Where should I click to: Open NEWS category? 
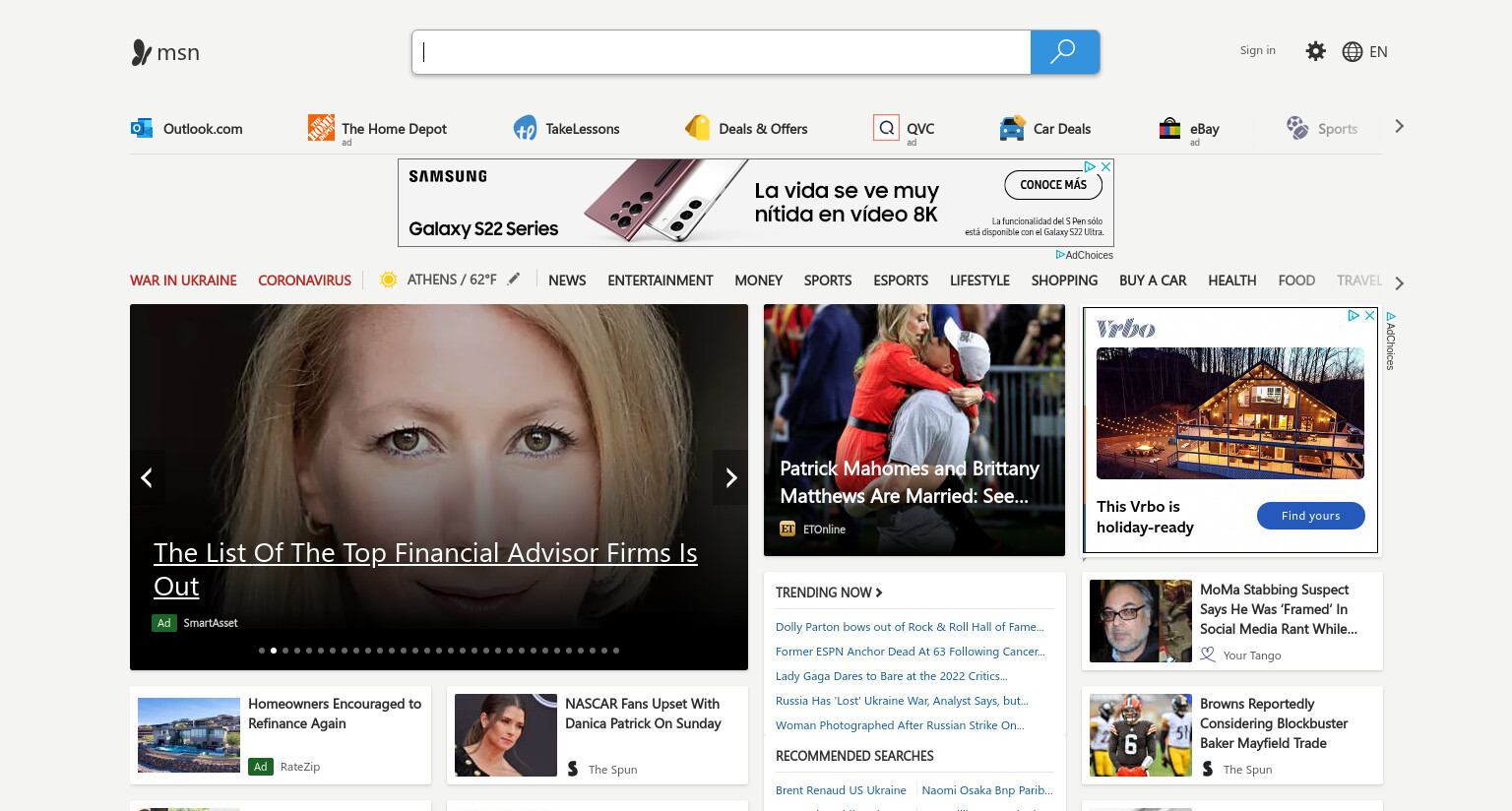click(x=567, y=281)
